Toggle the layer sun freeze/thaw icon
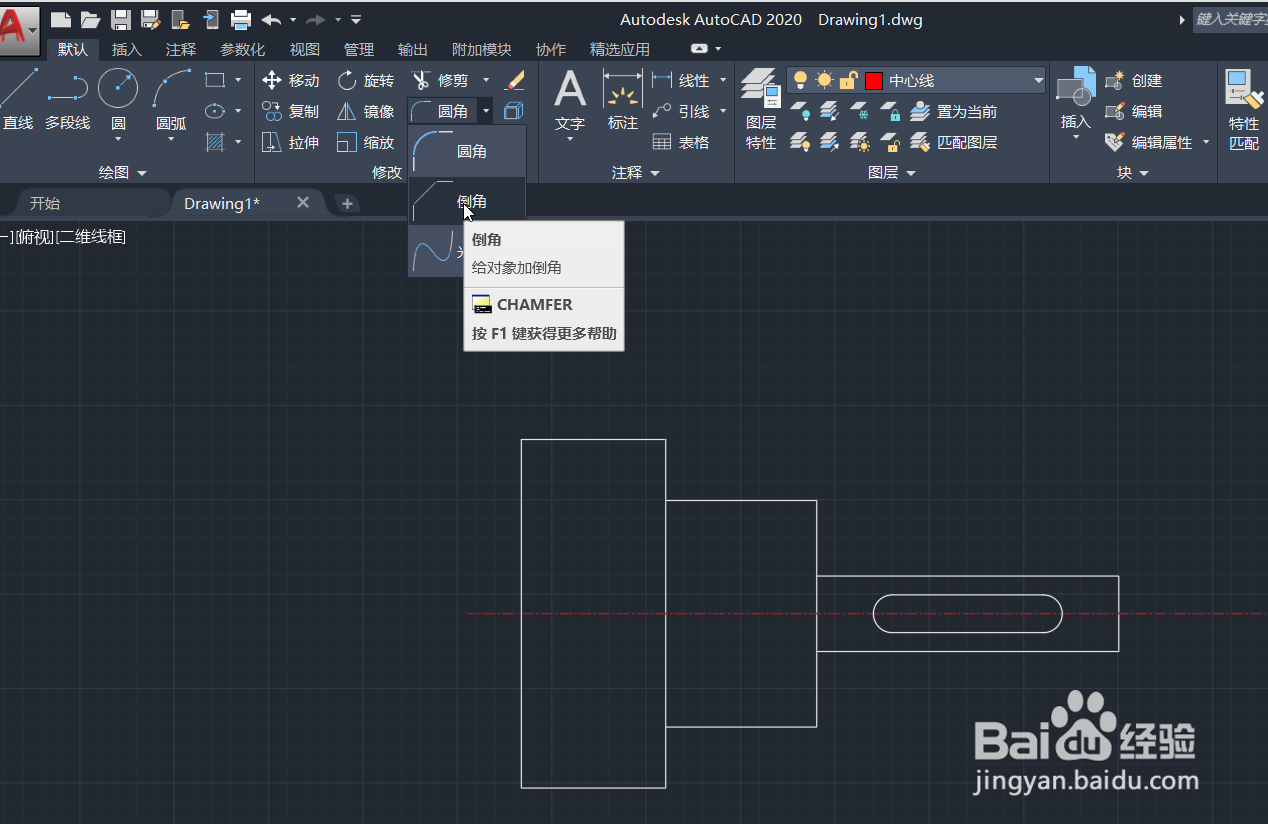1268x824 pixels. tap(824, 80)
